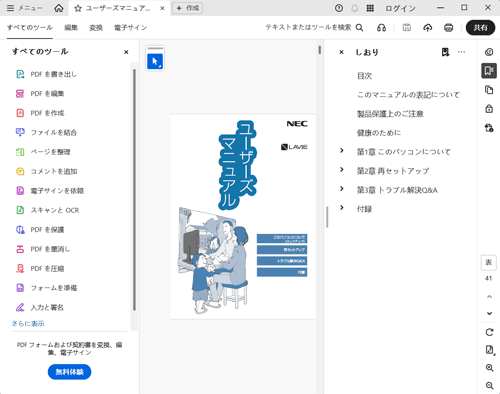Viewport: 500px width, 394px height.
Task: Expand 第1章 このパソコンについて bookmark
Action: pos(342,151)
